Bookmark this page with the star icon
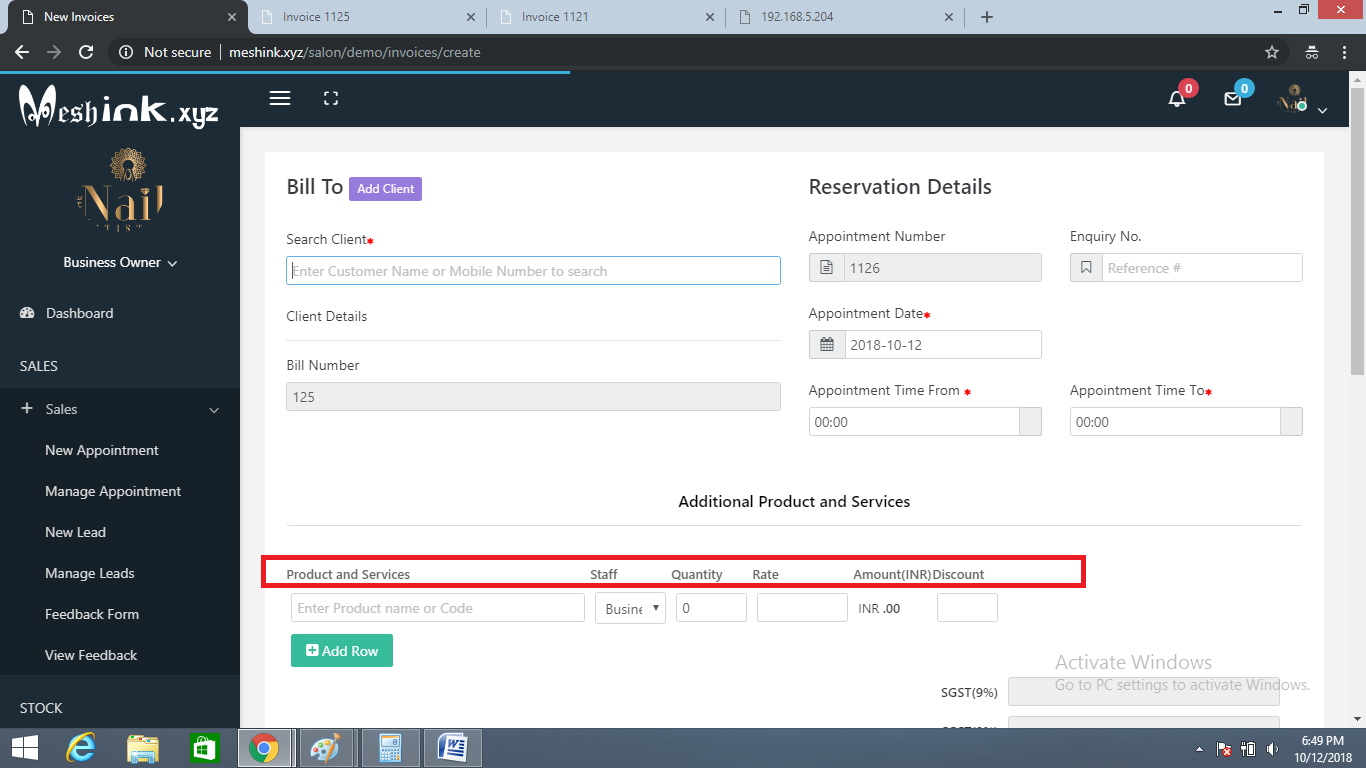The width and height of the screenshot is (1366, 780). (1272, 52)
